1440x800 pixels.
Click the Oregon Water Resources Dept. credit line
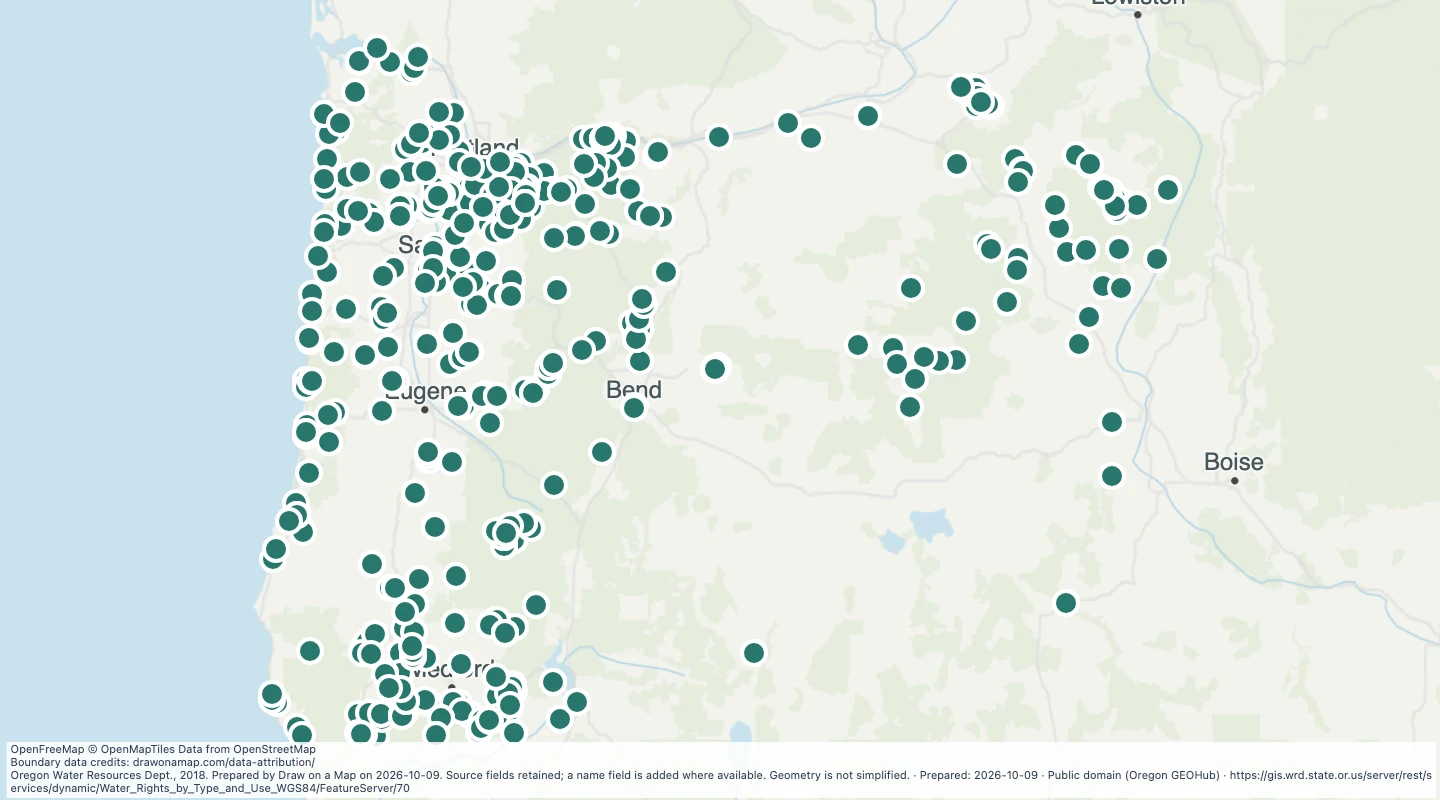(x=720, y=781)
